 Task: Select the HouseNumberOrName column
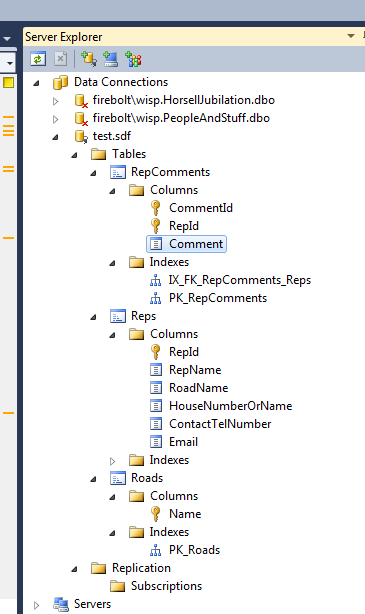[x=230, y=406]
